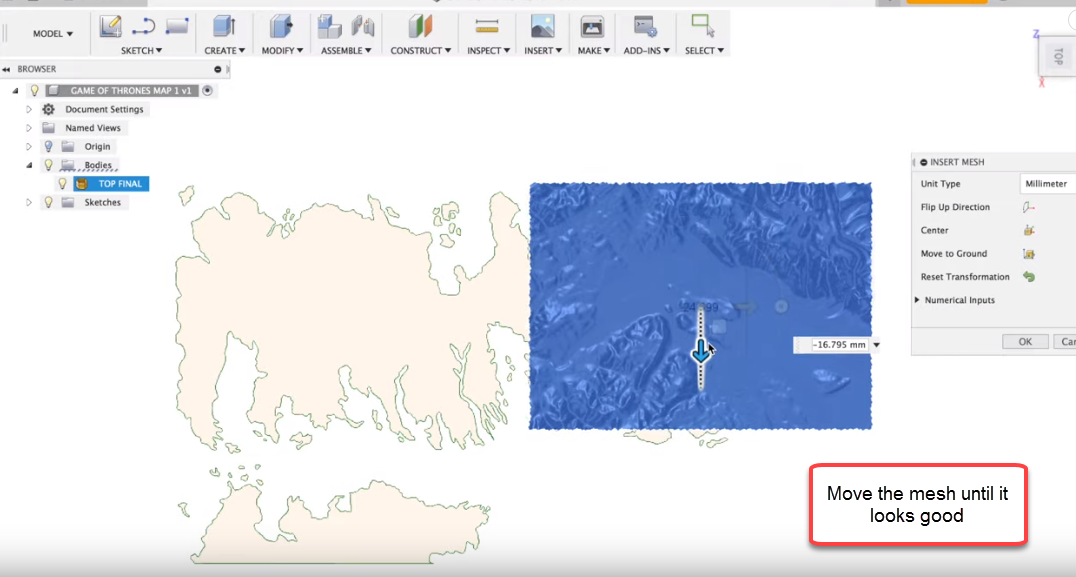
Task: Click the Flip Up Direction icon
Action: point(1028,207)
